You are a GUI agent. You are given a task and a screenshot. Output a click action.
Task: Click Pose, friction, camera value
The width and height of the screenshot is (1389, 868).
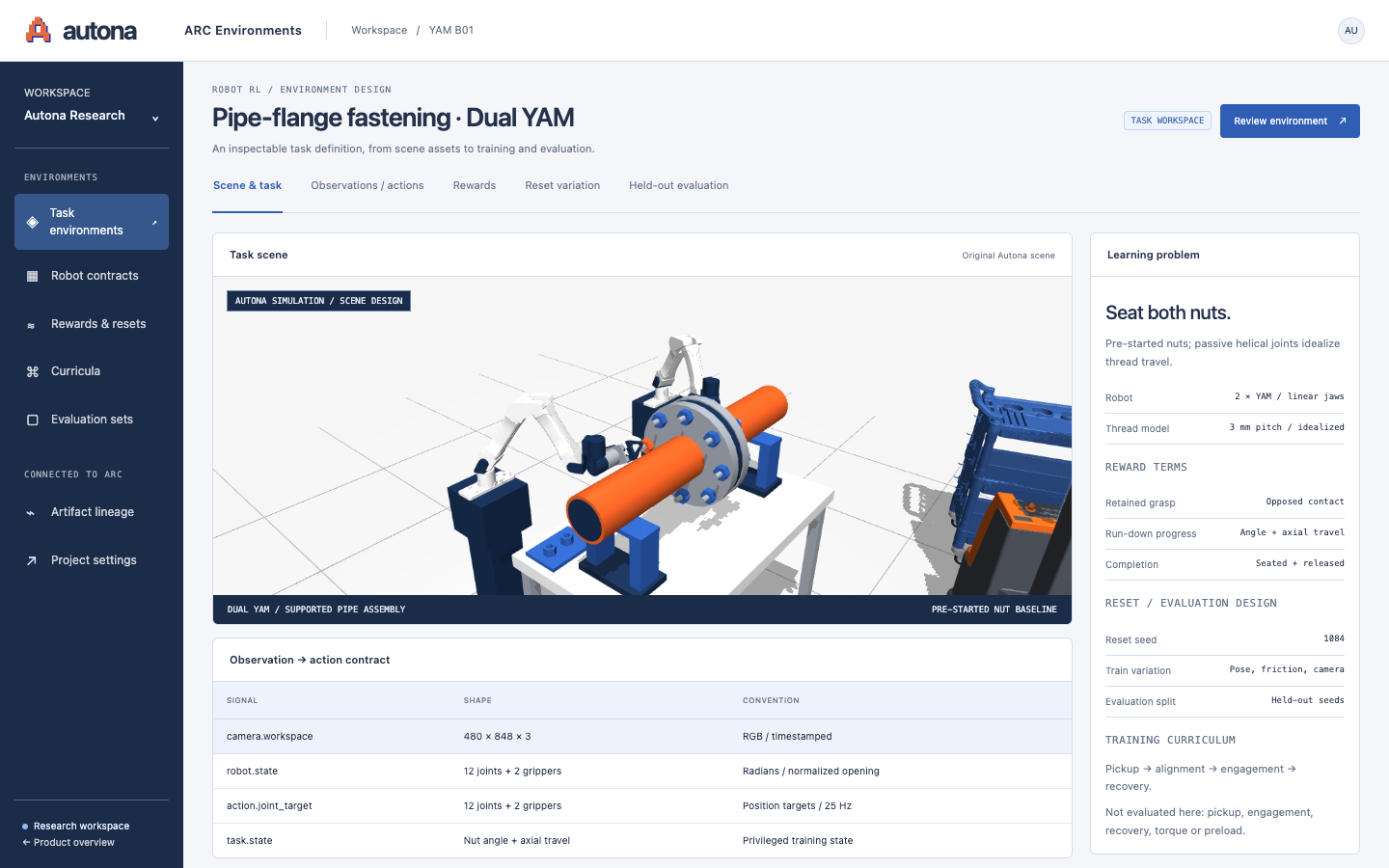[x=1287, y=669]
